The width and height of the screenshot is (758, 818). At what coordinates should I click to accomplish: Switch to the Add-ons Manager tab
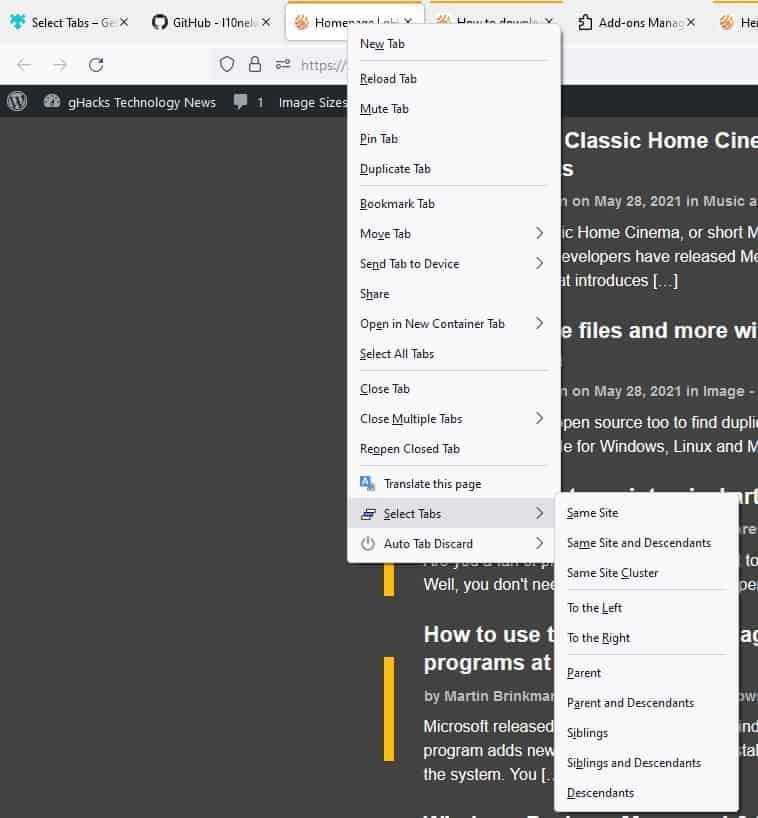point(636,22)
